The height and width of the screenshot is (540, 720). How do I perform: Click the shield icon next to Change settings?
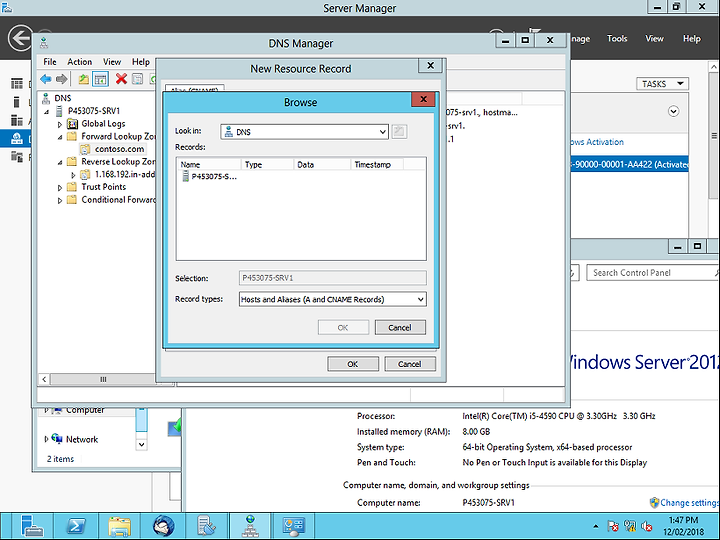tap(654, 502)
